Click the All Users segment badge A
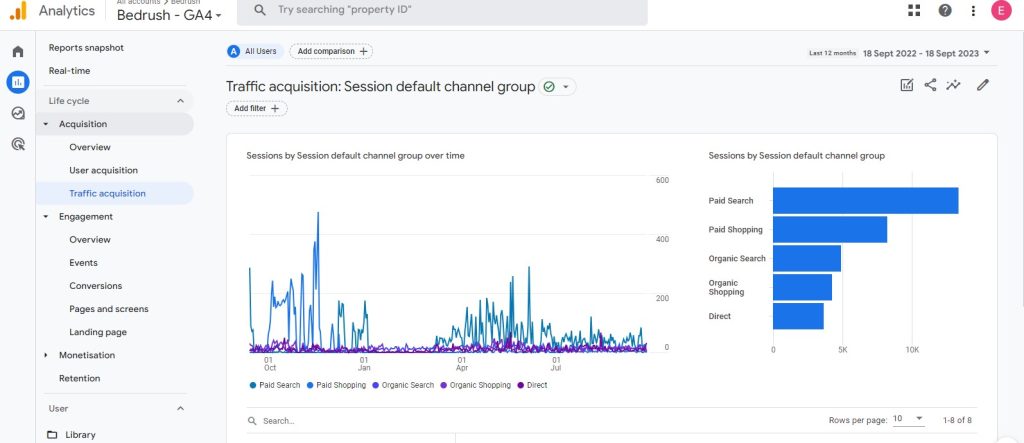 234,51
